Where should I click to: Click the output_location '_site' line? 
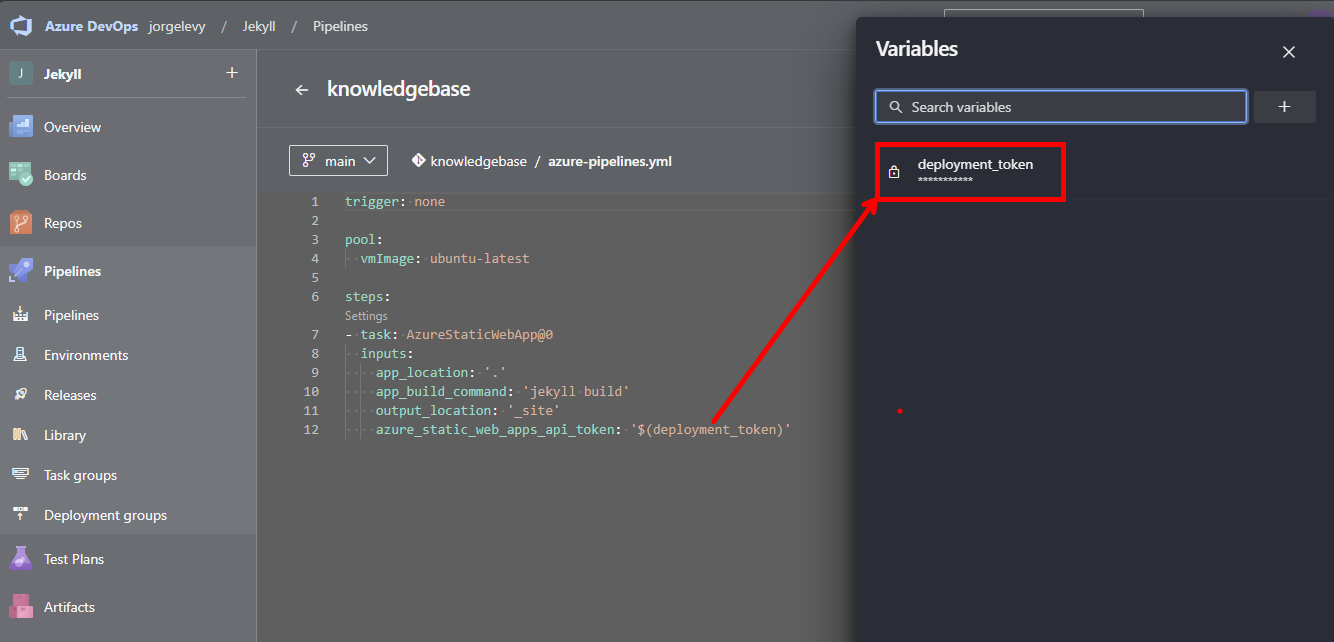pyautogui.click(x=468, y=410)
